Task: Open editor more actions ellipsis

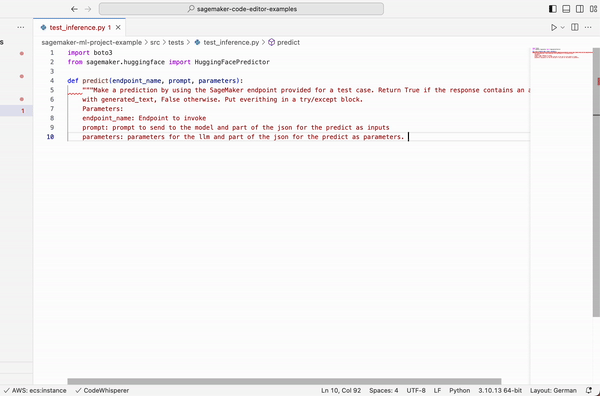Action: 588,27
